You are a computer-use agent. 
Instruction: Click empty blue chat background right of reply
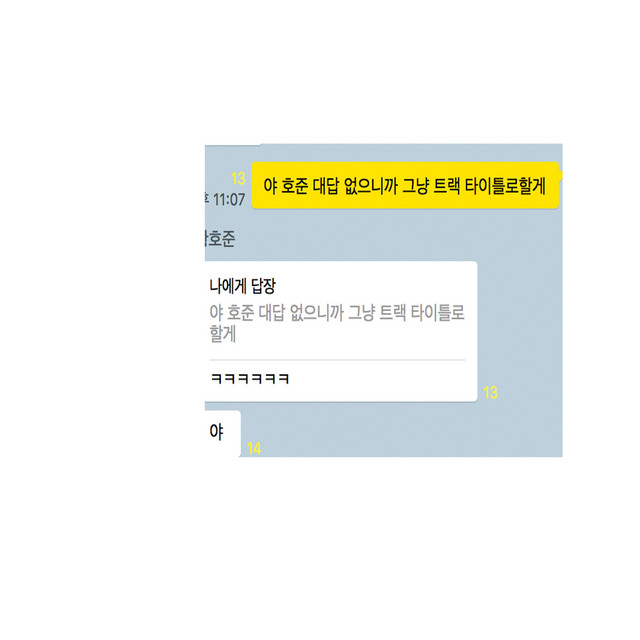520,327
